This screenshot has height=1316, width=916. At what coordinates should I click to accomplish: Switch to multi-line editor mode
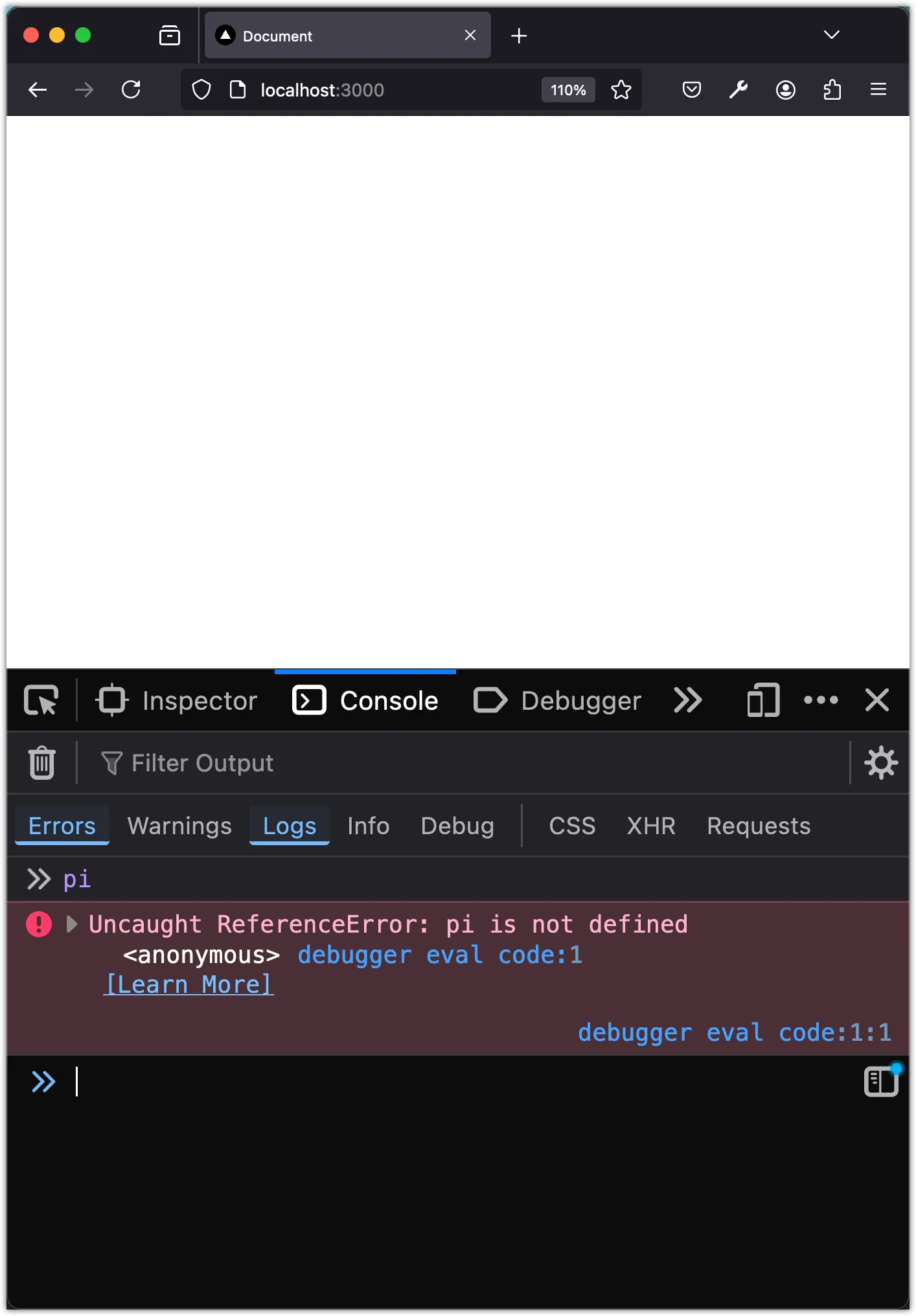click(x=882, y=1082)
